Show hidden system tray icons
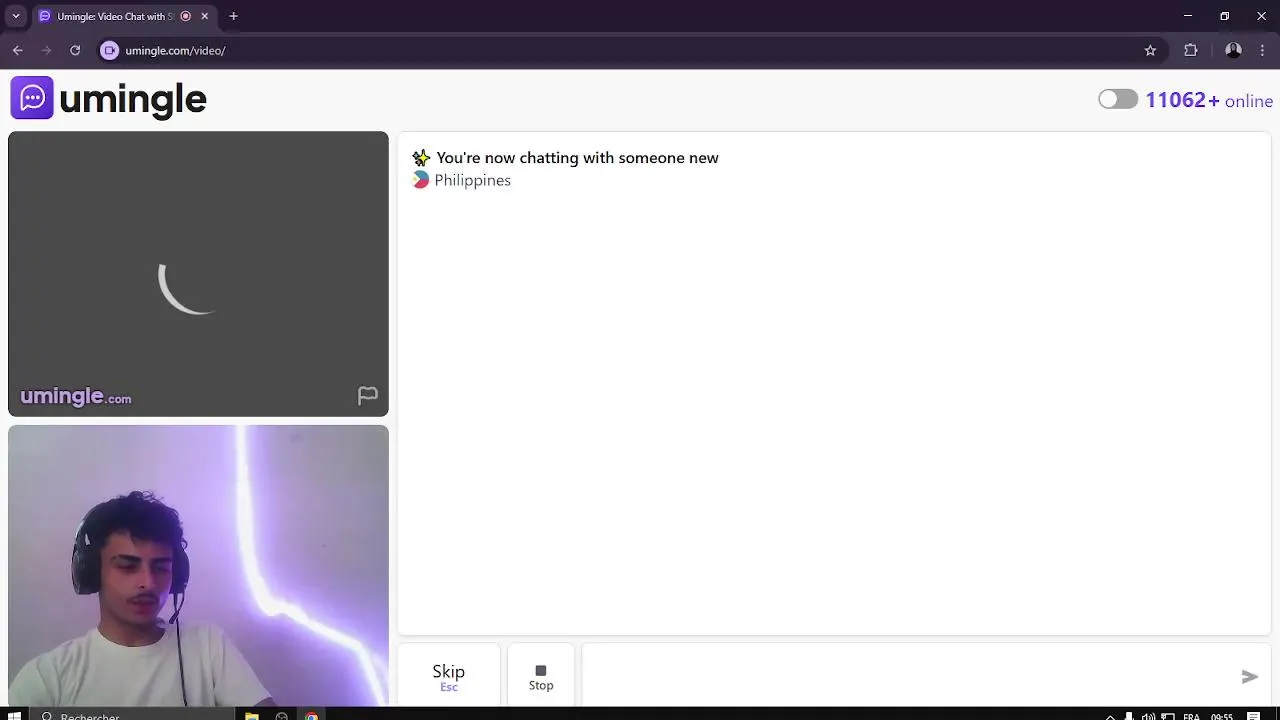 (1110, 716)
